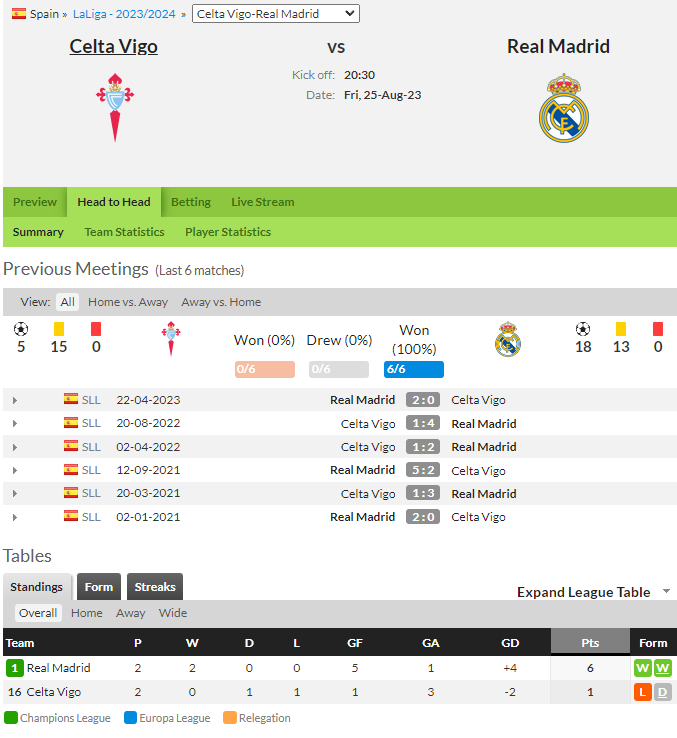Screen dimensions: 677x738
Task: Click small Real Madrid crest in Previous Meetings
Action: click(508, 339)
